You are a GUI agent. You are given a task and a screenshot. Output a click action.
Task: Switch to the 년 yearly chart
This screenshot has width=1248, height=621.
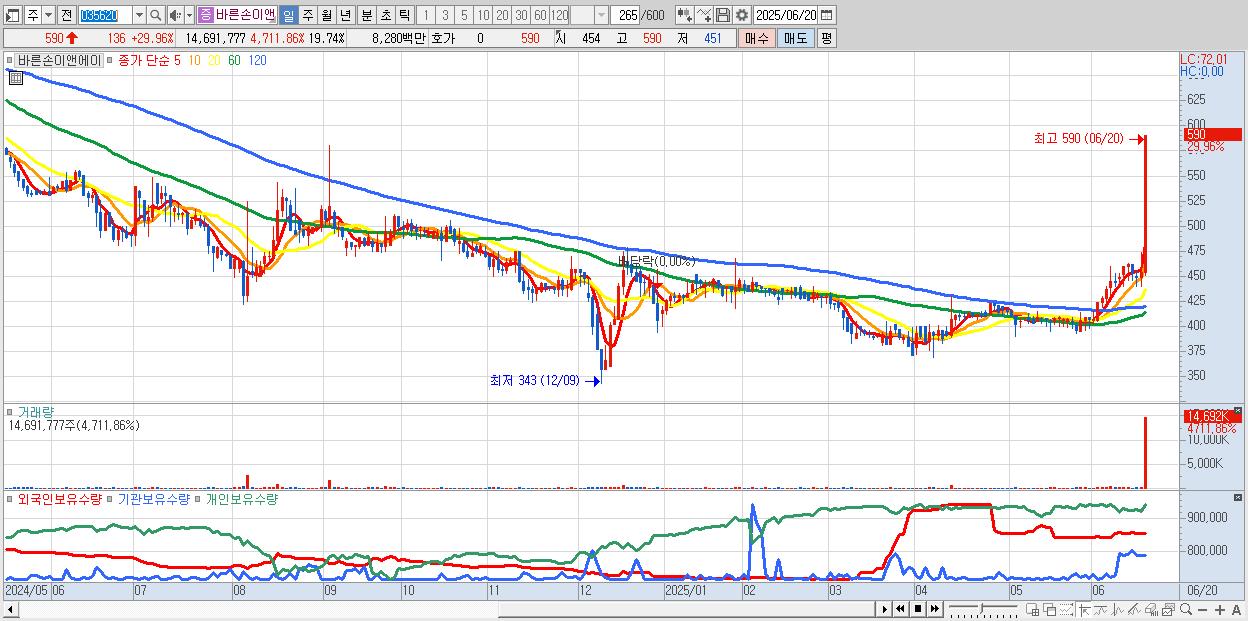pos(345,15)
